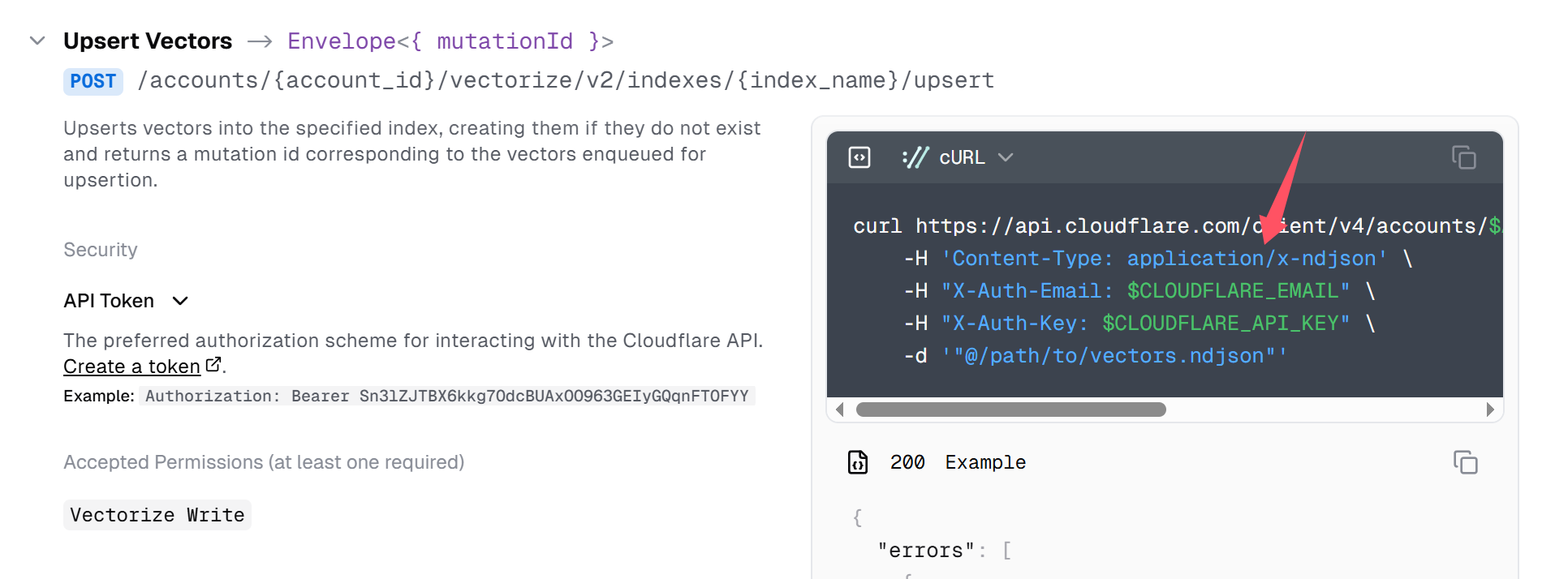The width and height of the screenshot is (1568, 579).
Task: Click the Envelope mutationId return type
Action: 450,41
